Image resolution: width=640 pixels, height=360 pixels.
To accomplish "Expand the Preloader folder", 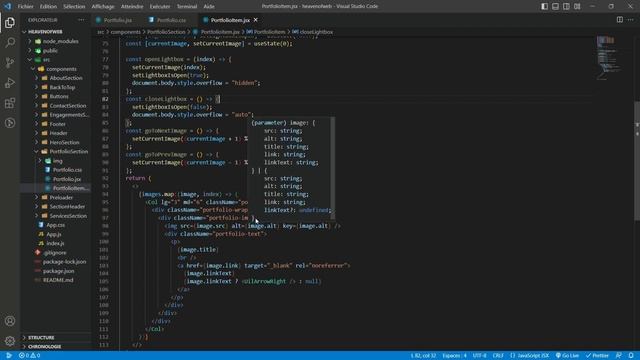I will pos(36,198).
